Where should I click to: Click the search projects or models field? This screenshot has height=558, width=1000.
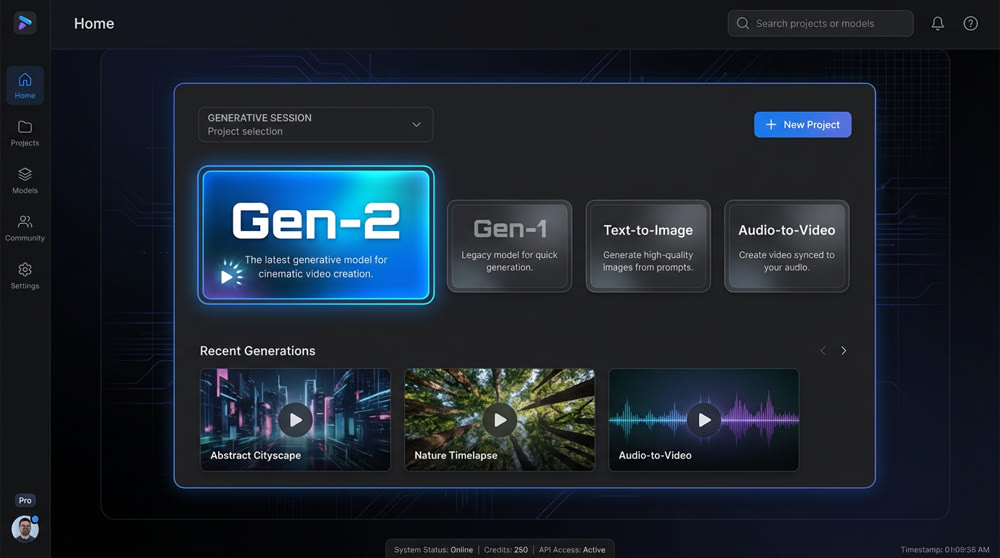[x=820, y=24]
